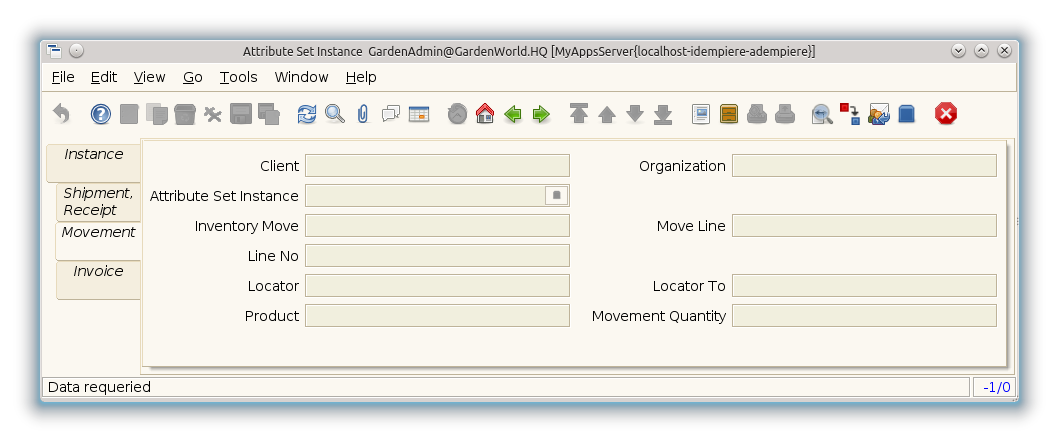The height and width of the screenshot is (442, 1059).
Task: Click the Line No field
Action: coord(437,255)
